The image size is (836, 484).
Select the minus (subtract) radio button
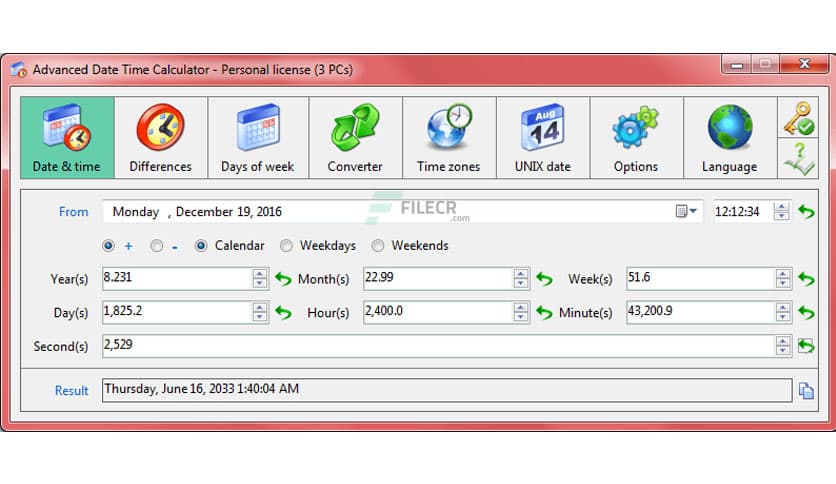coord(156,246)
